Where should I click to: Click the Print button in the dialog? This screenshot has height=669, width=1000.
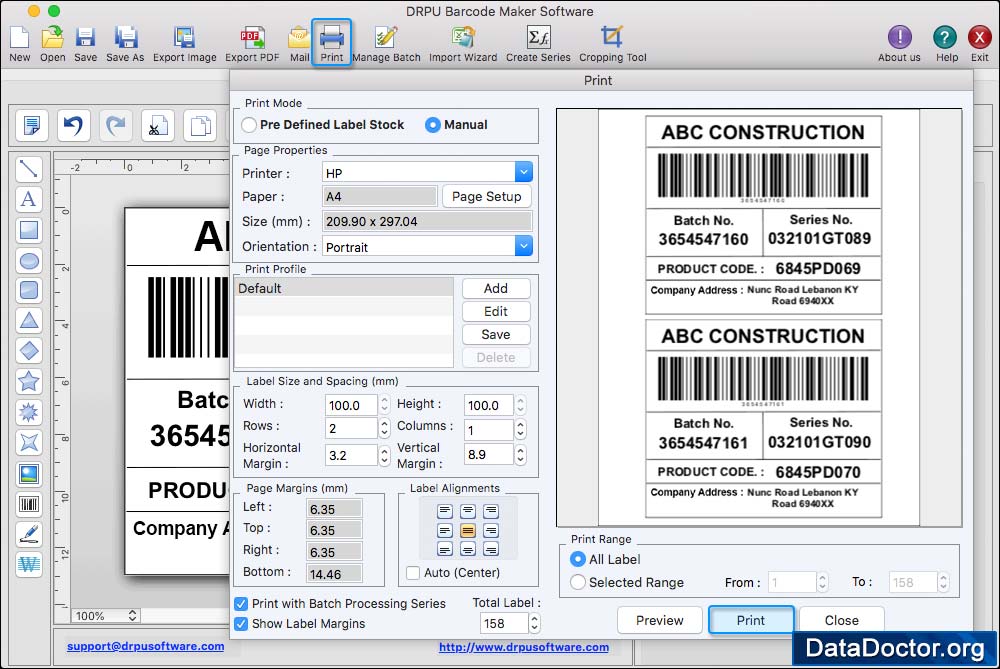[x=751, y=620]
